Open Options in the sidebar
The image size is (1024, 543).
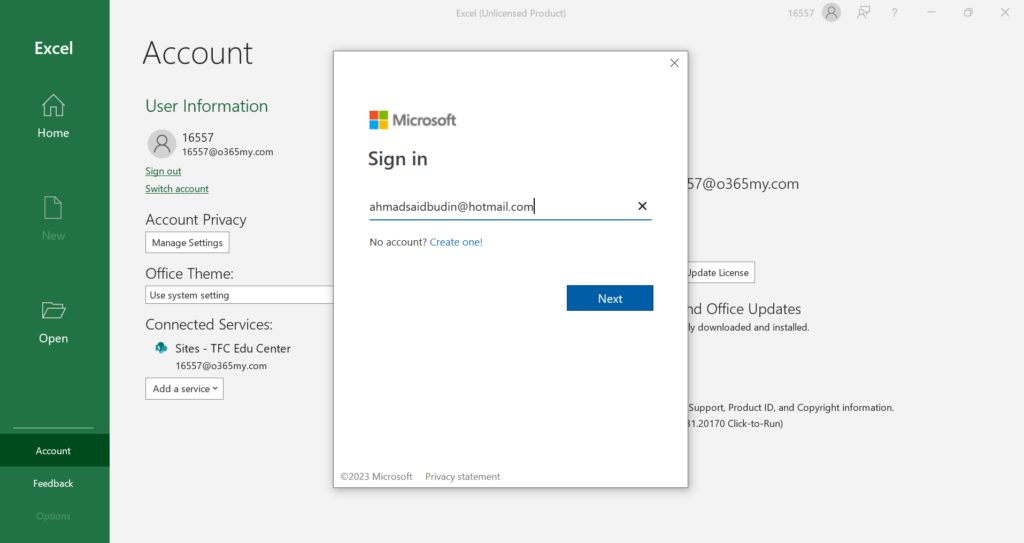click(x=54, y=516)
